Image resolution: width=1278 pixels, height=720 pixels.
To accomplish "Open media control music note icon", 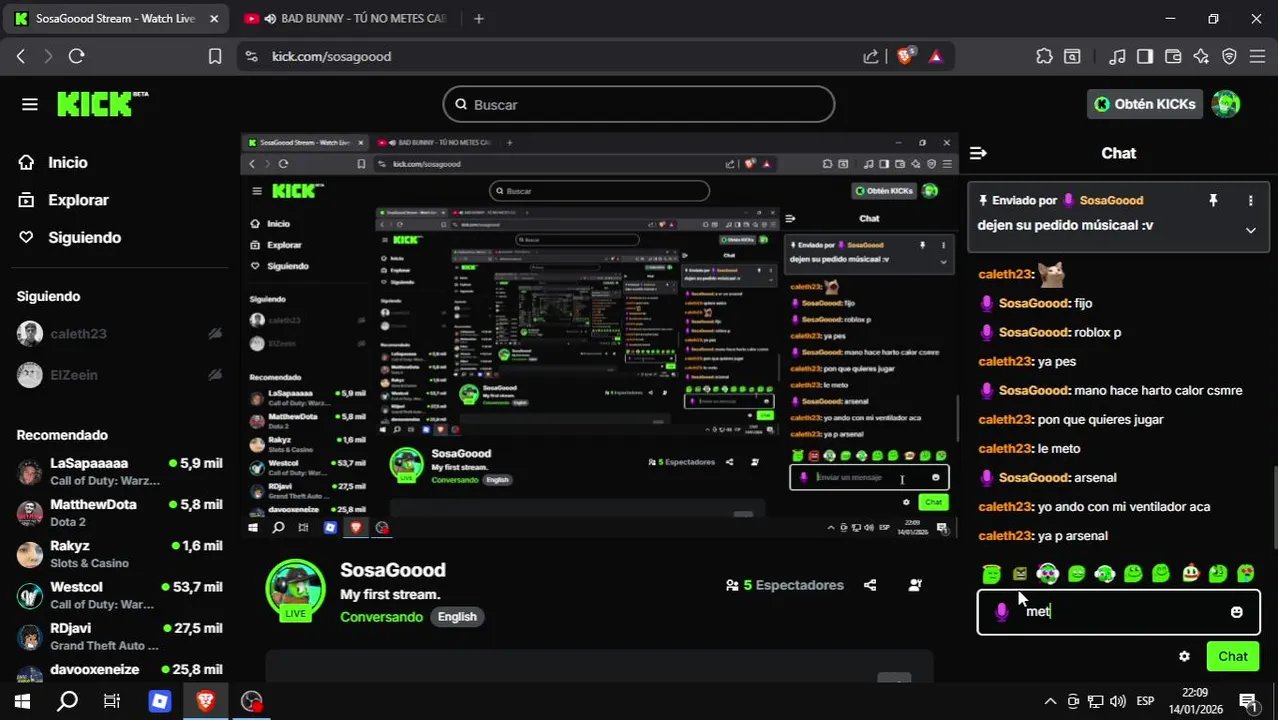I will pyautogui.click(x=1118, y=57).
